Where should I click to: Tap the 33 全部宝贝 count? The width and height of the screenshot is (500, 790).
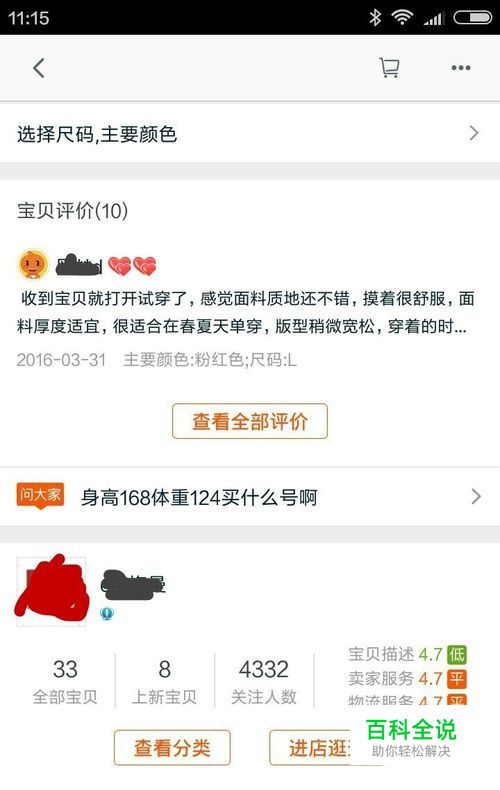point(65,681)
